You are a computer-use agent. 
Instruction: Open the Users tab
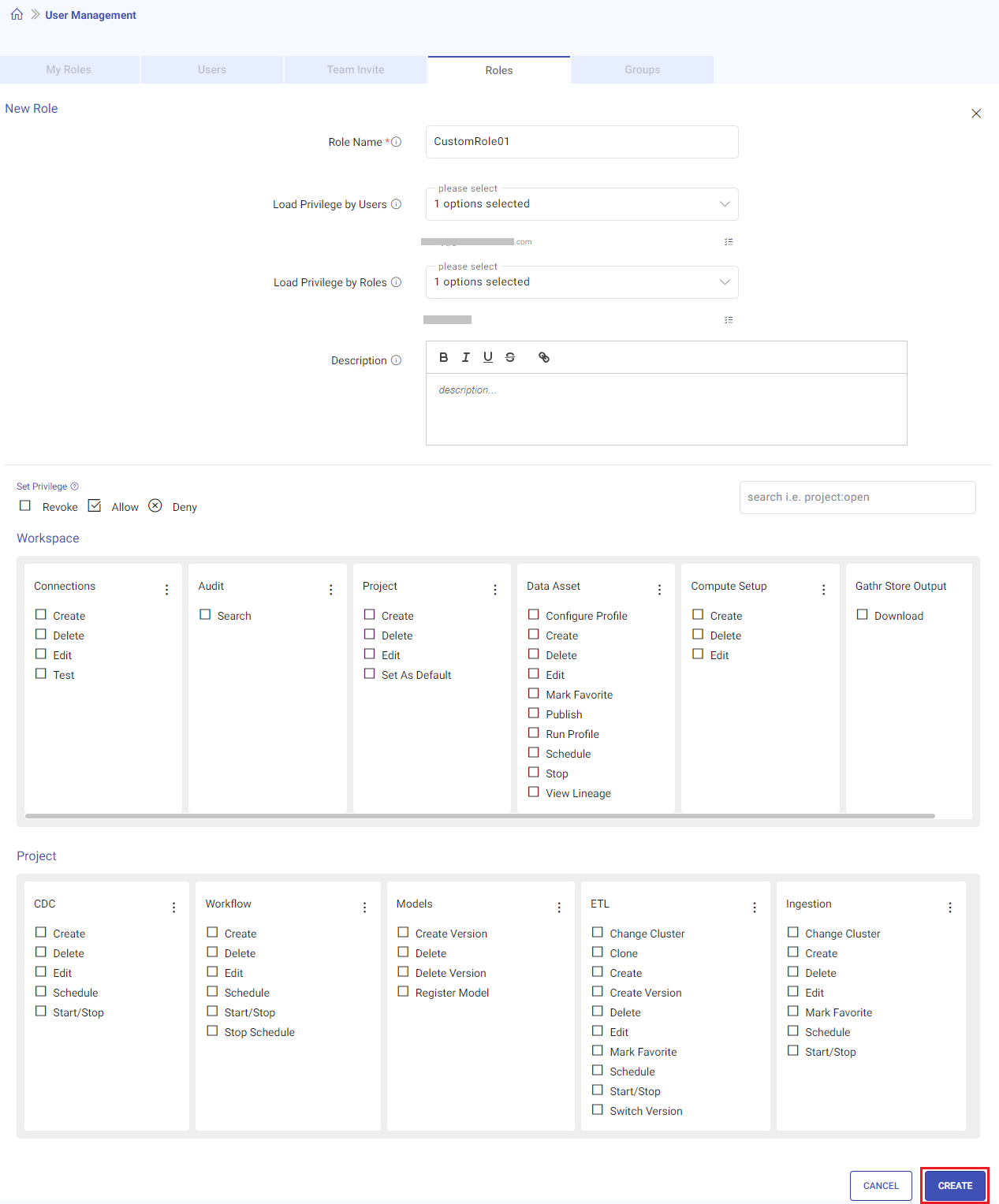(211, 69)
